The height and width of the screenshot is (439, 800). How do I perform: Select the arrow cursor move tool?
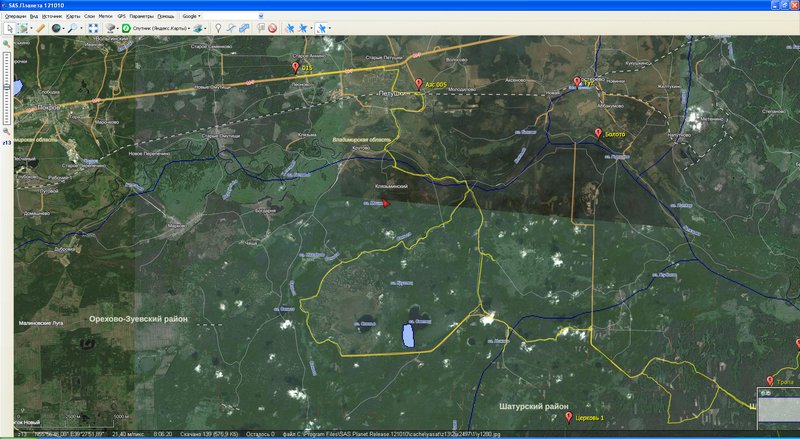pos(9,28)
